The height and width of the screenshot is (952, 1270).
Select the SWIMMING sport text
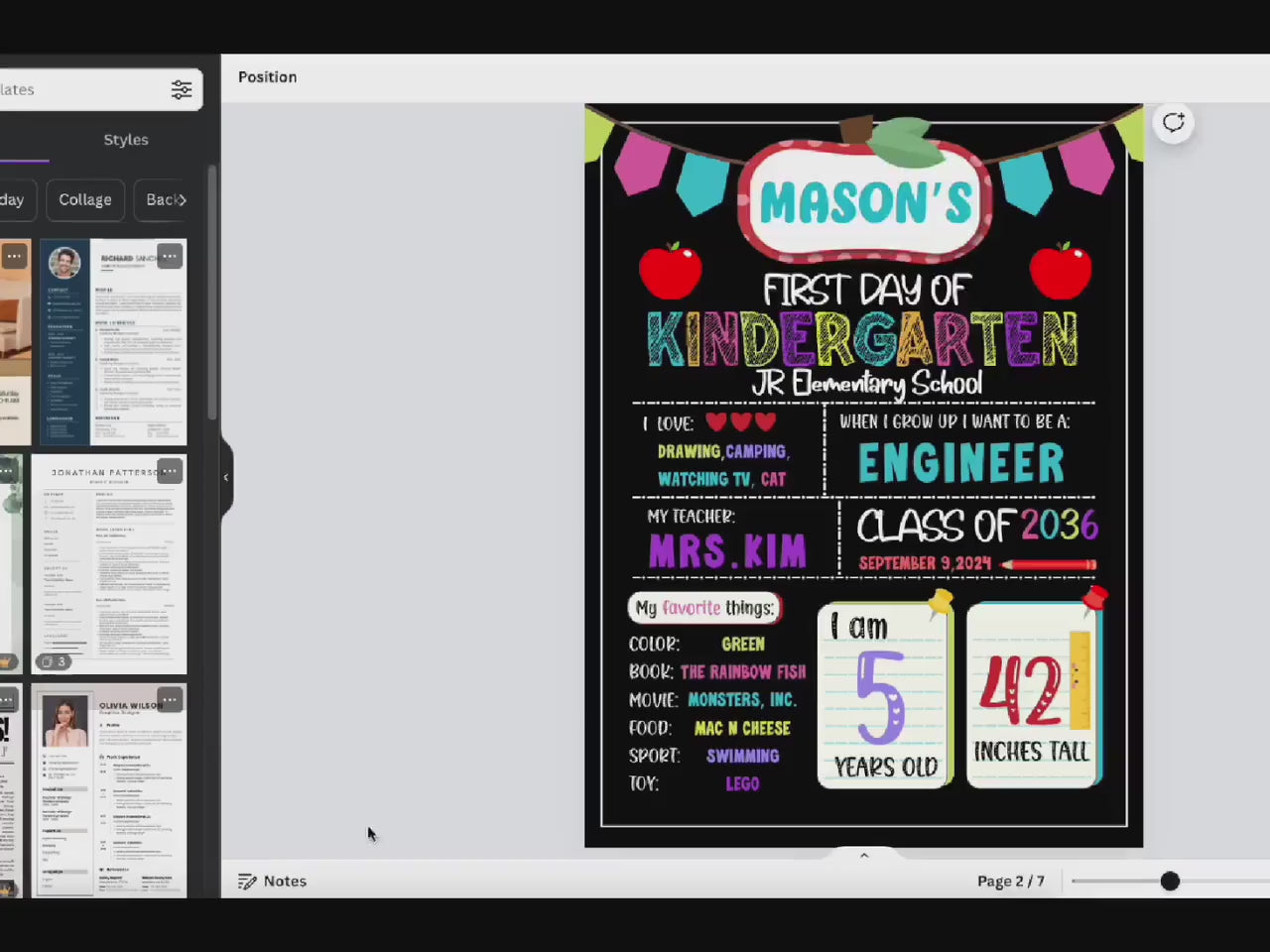tap(742, 756)
